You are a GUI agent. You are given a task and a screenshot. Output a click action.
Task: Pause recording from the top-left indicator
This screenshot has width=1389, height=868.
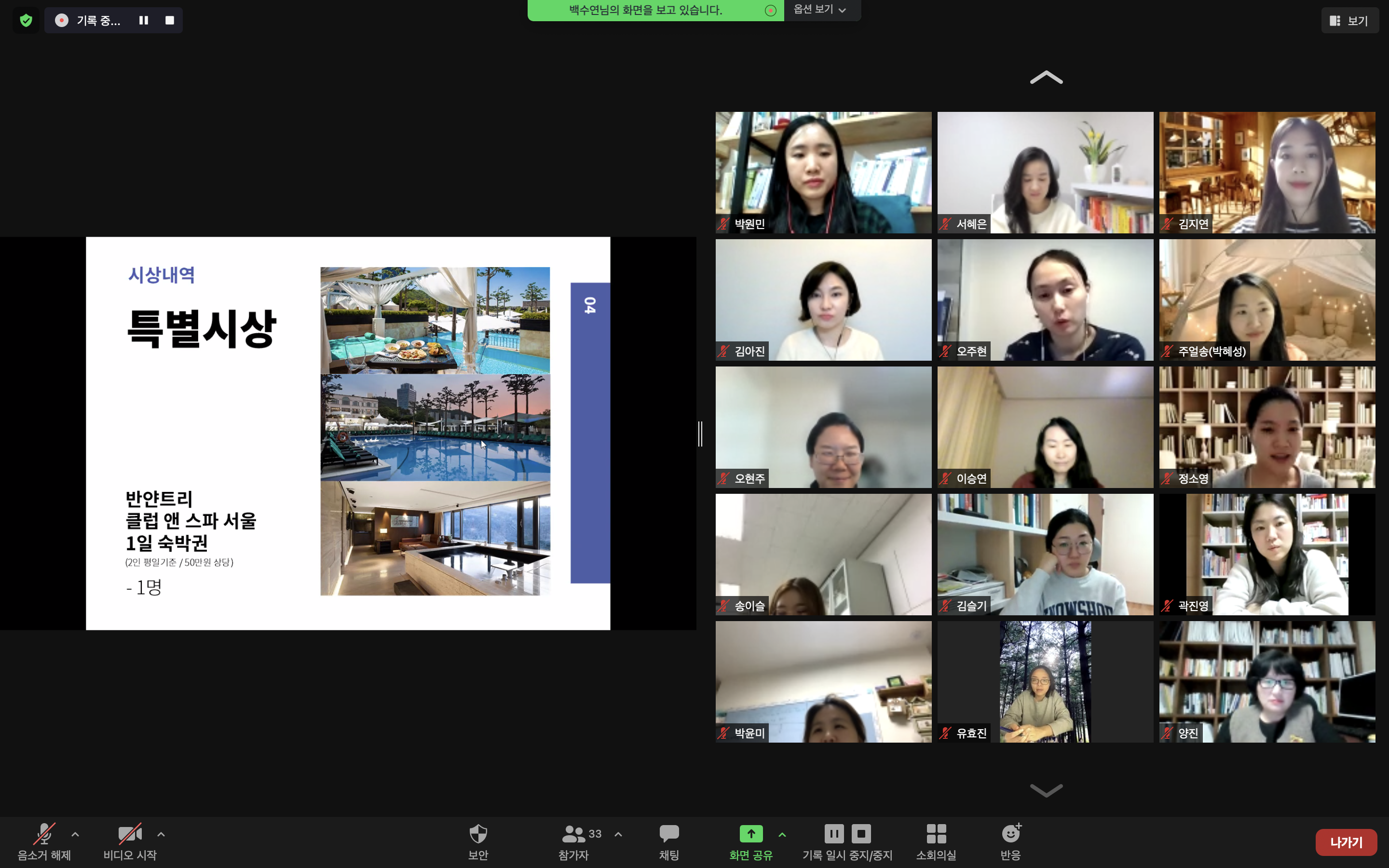tap(144, 21)
